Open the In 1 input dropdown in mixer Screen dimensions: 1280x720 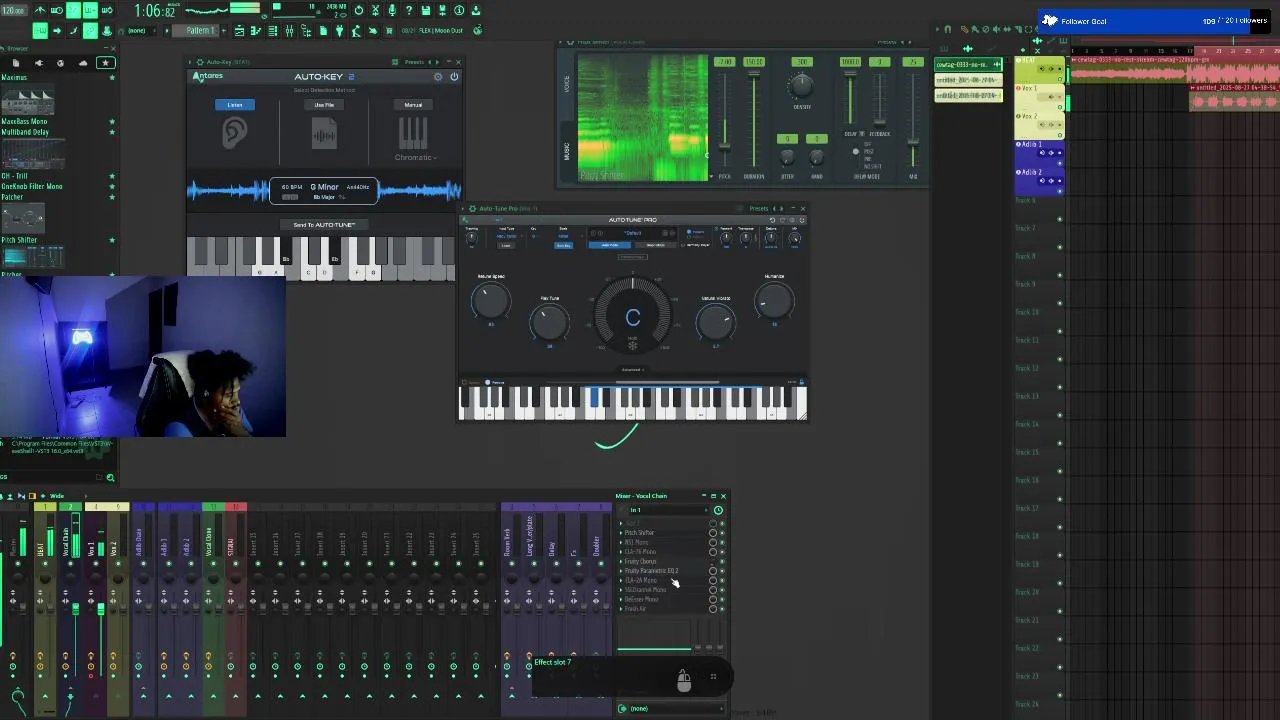[669, 510]
